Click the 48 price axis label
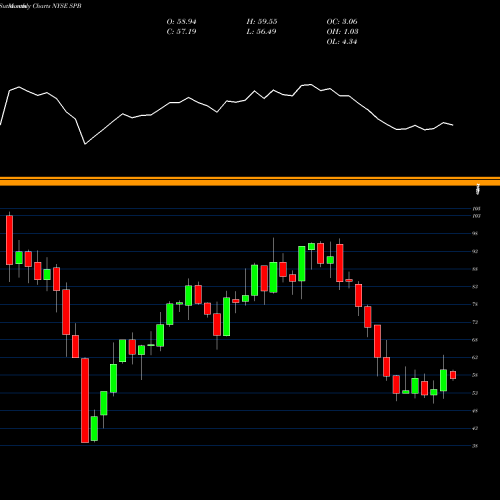 pyautogui.click(x=475, y=411)
